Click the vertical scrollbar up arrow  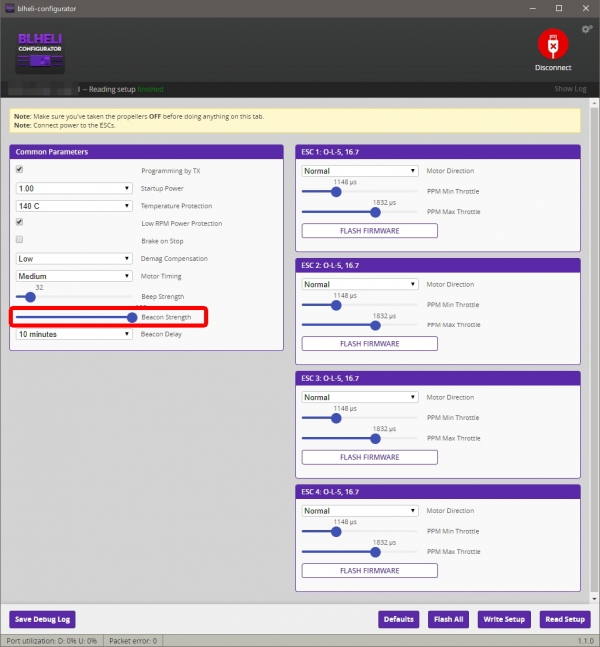coord(594,103)
